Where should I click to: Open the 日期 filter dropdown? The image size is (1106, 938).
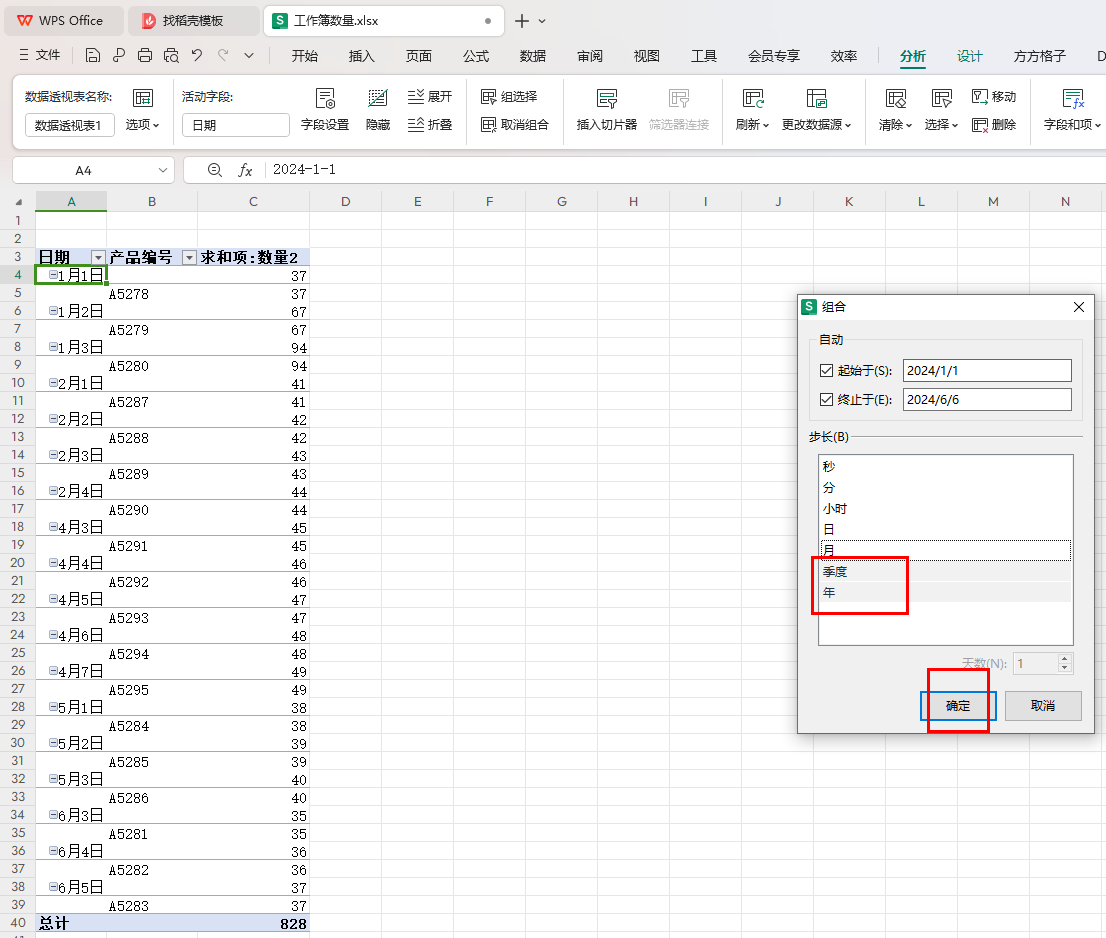(x=98, y=257)
